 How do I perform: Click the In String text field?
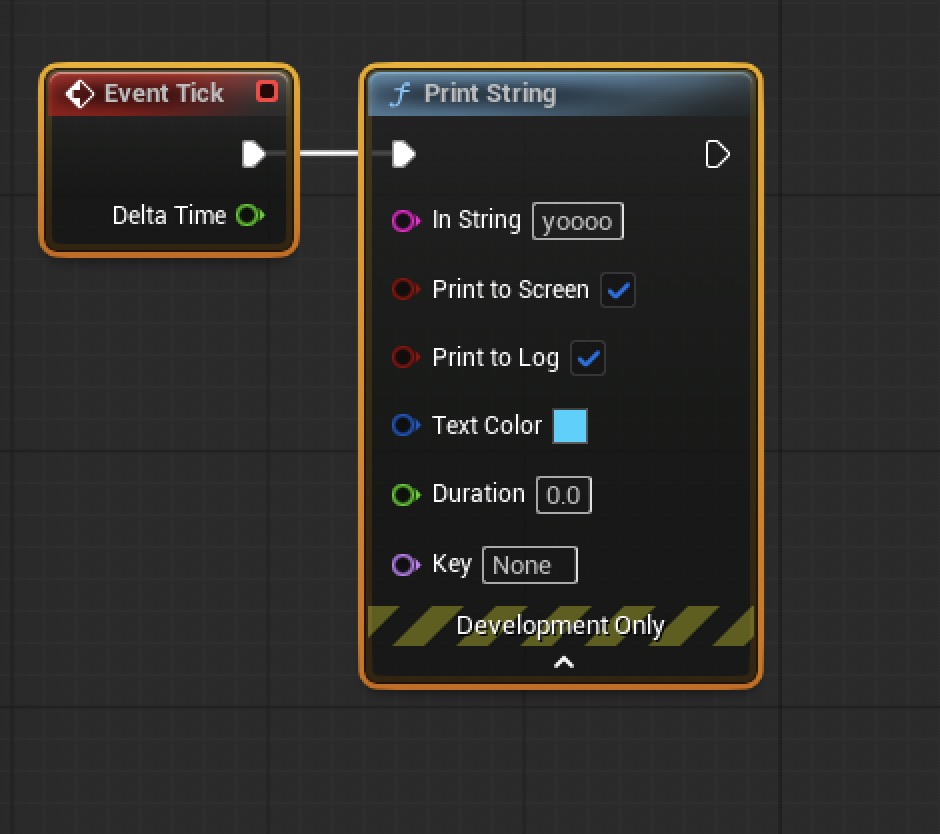(x=578, y=221)
